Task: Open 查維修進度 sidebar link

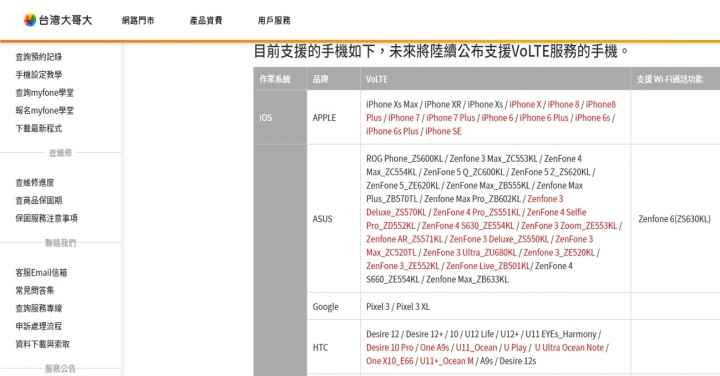Action: click(35, 183)
